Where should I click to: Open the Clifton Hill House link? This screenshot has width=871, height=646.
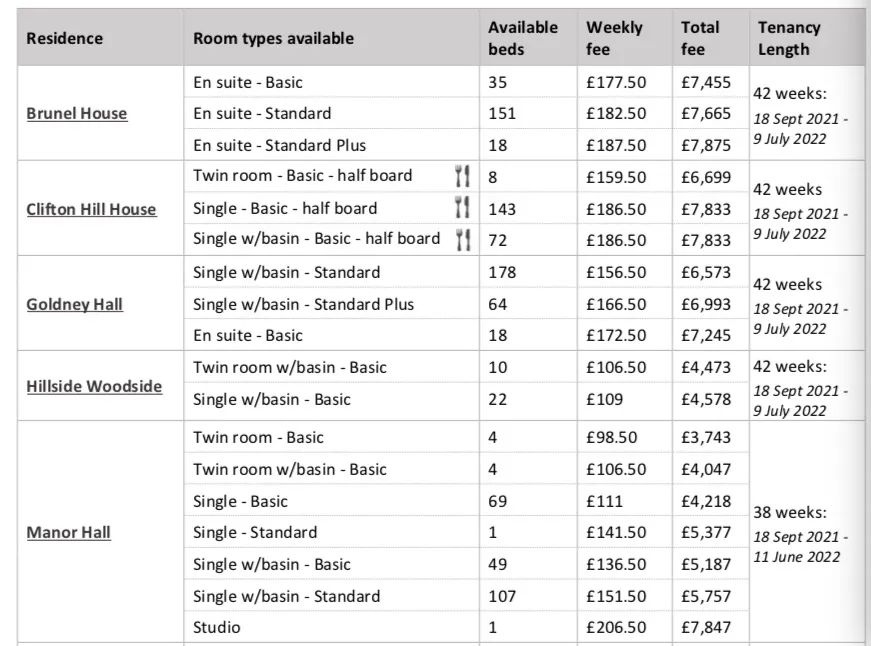click(91, 209)
